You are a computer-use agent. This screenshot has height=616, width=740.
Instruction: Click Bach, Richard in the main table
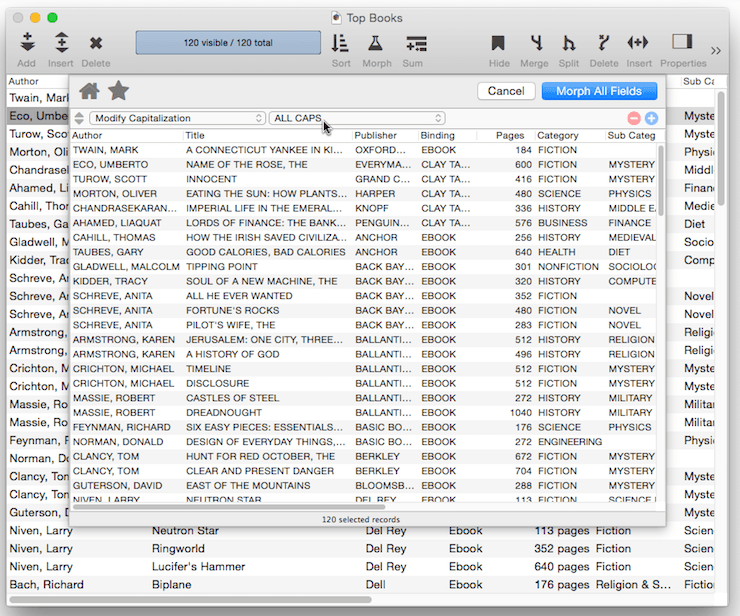[46, 584]
